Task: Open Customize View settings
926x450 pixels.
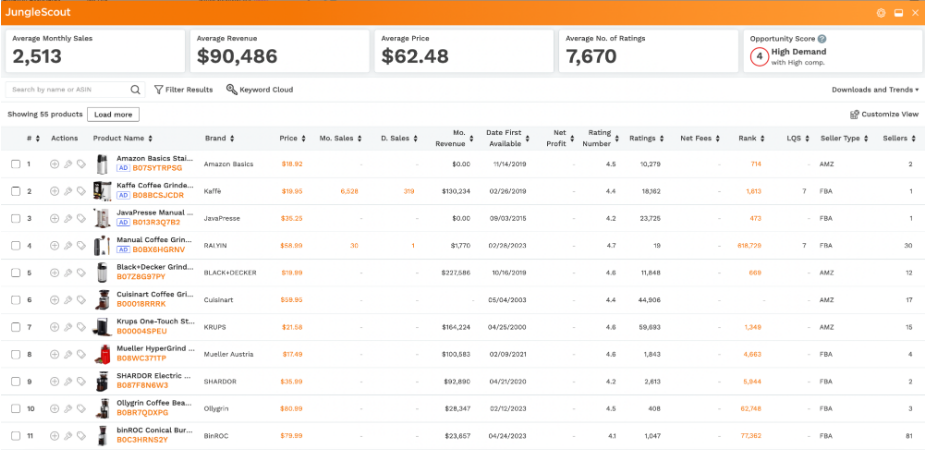Action: pos(884,115)
